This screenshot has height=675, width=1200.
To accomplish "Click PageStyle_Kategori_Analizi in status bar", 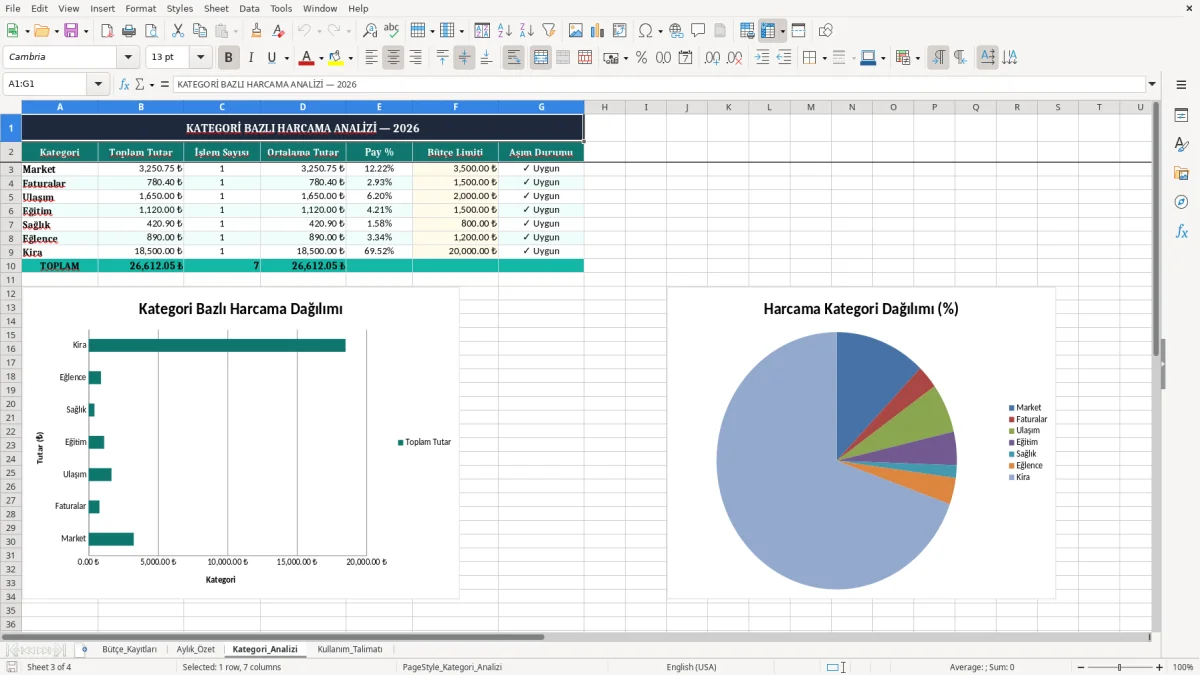I will [x=452, y=667].
